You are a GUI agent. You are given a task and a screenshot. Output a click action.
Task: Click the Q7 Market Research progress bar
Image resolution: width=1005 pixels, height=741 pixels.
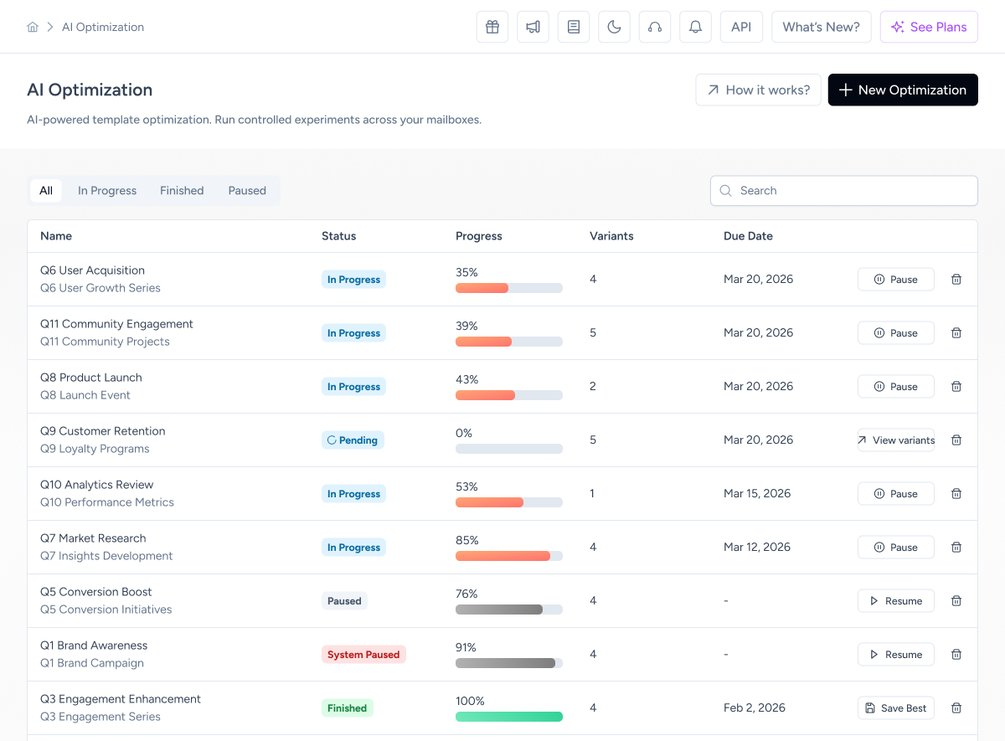[x=509, y=556]
